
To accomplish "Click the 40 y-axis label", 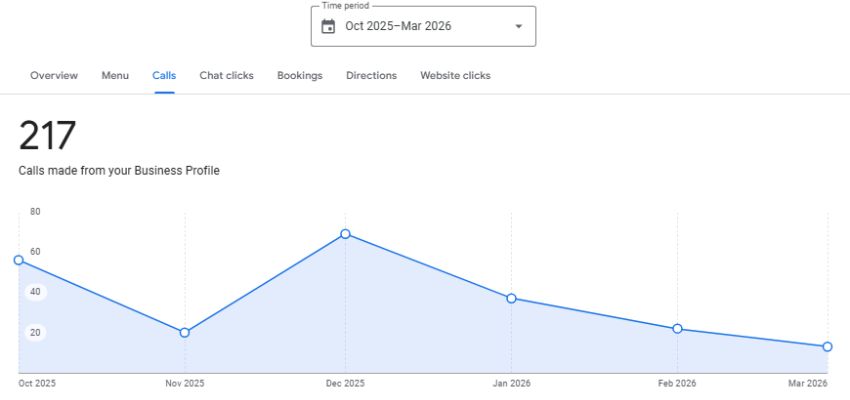I will [35, 292].
